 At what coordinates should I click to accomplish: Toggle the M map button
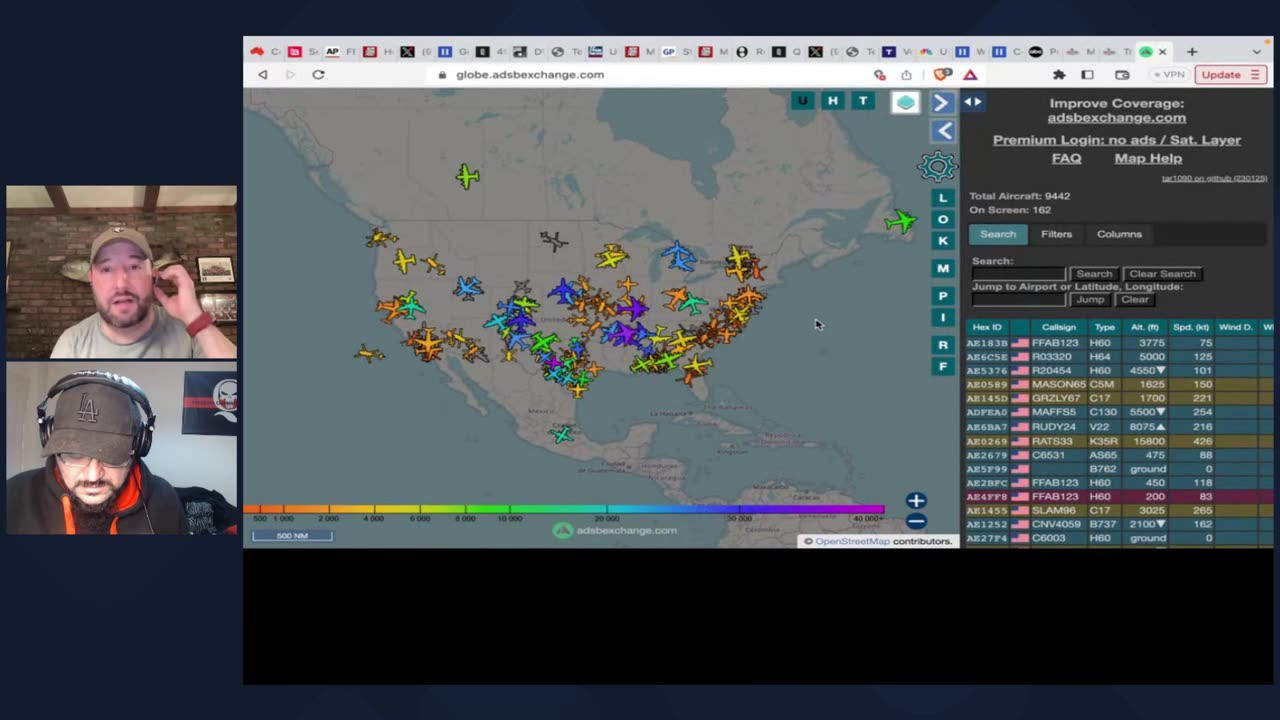point(942,268)
